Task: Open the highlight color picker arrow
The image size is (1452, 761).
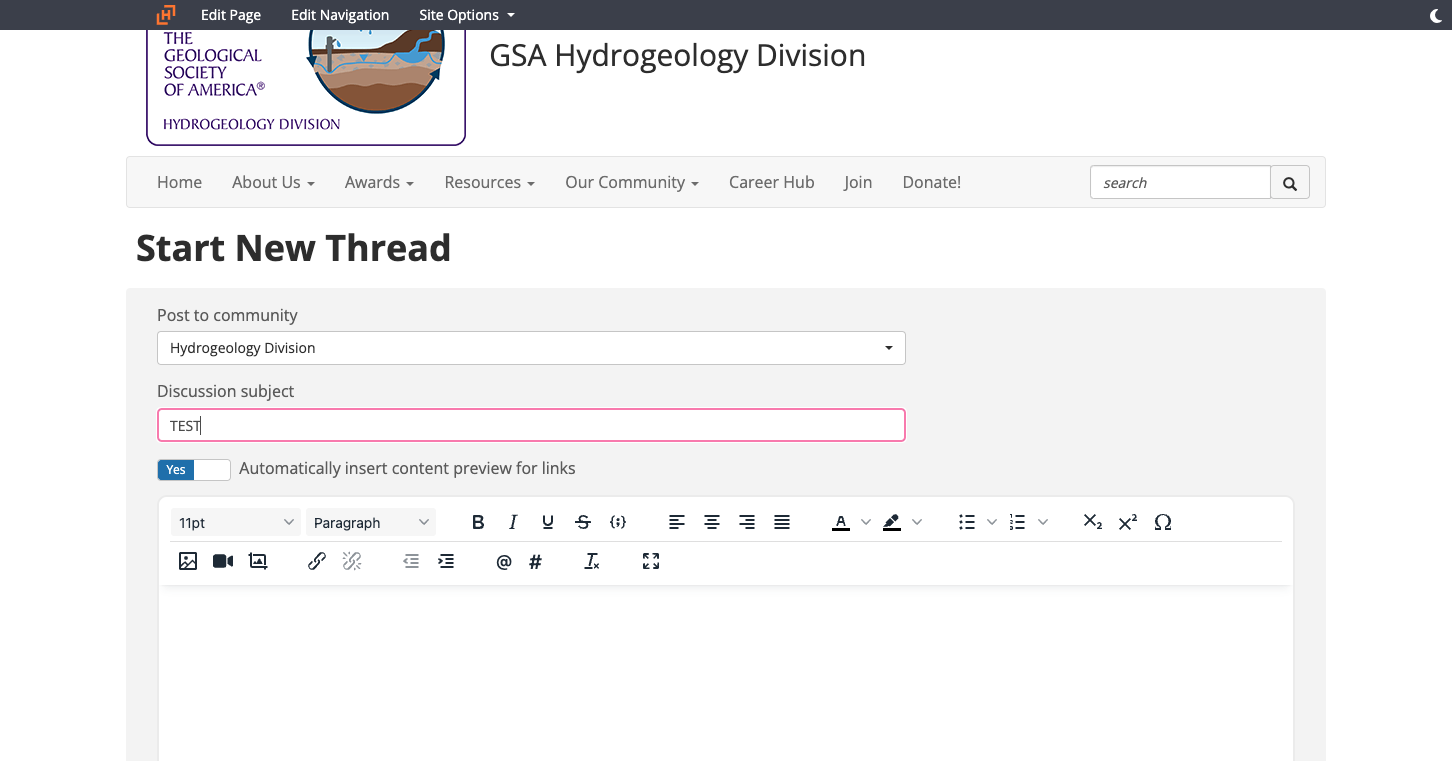Action: tap(917, 522)
